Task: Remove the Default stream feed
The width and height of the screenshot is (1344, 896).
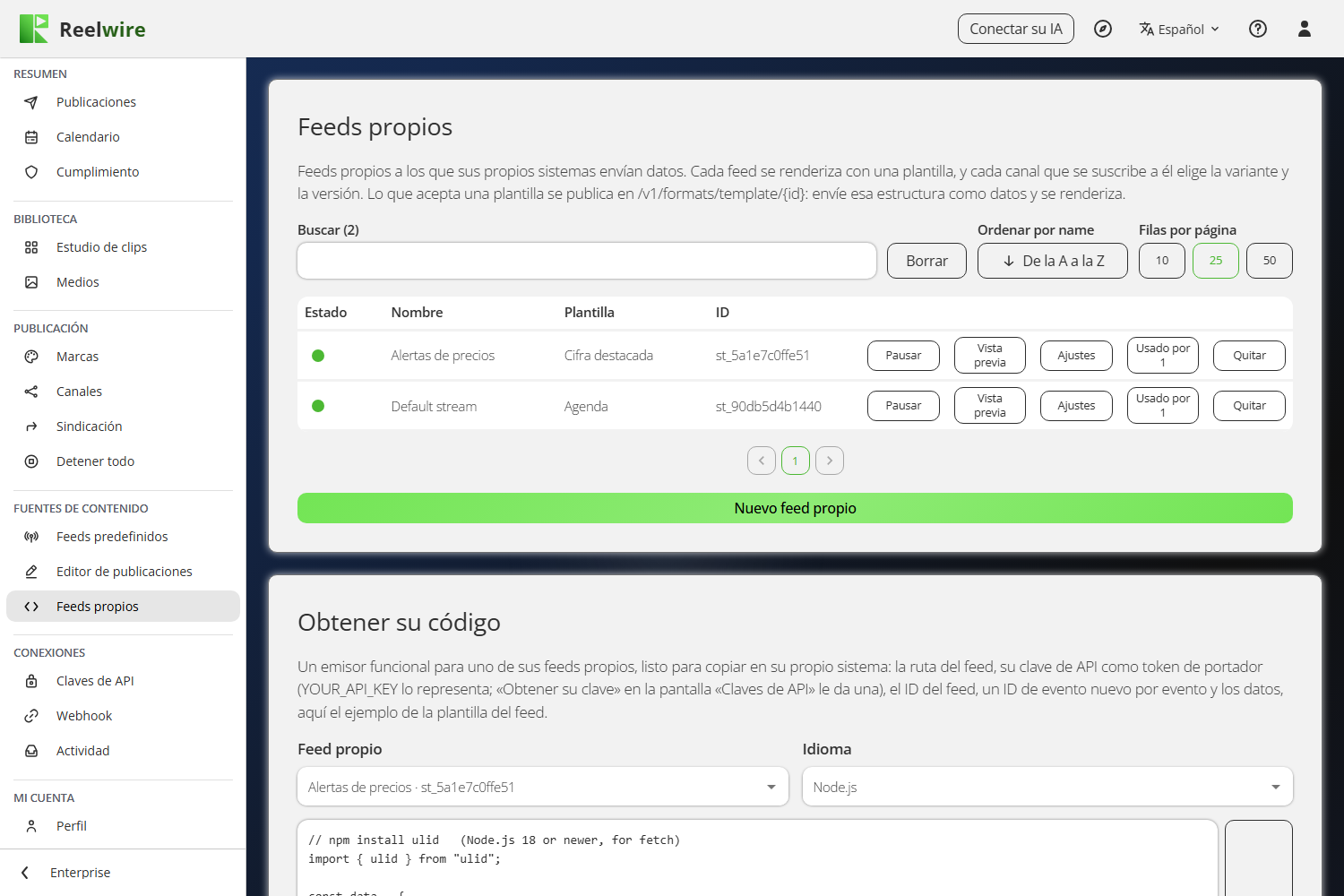Action: coord(1249,406)
